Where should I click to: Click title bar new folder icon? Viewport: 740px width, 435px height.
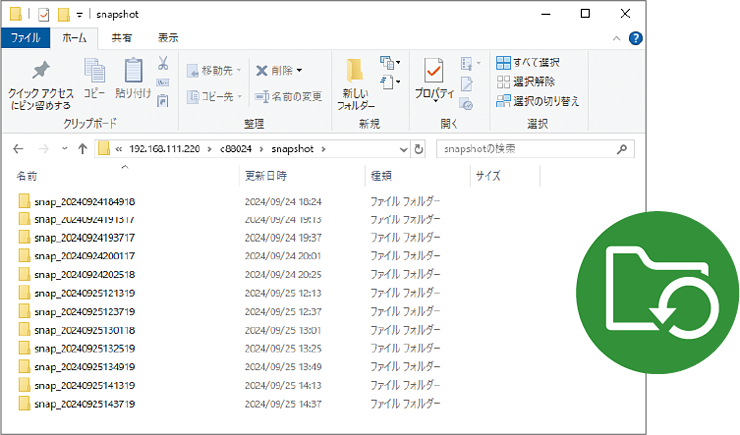coord(64,15)
